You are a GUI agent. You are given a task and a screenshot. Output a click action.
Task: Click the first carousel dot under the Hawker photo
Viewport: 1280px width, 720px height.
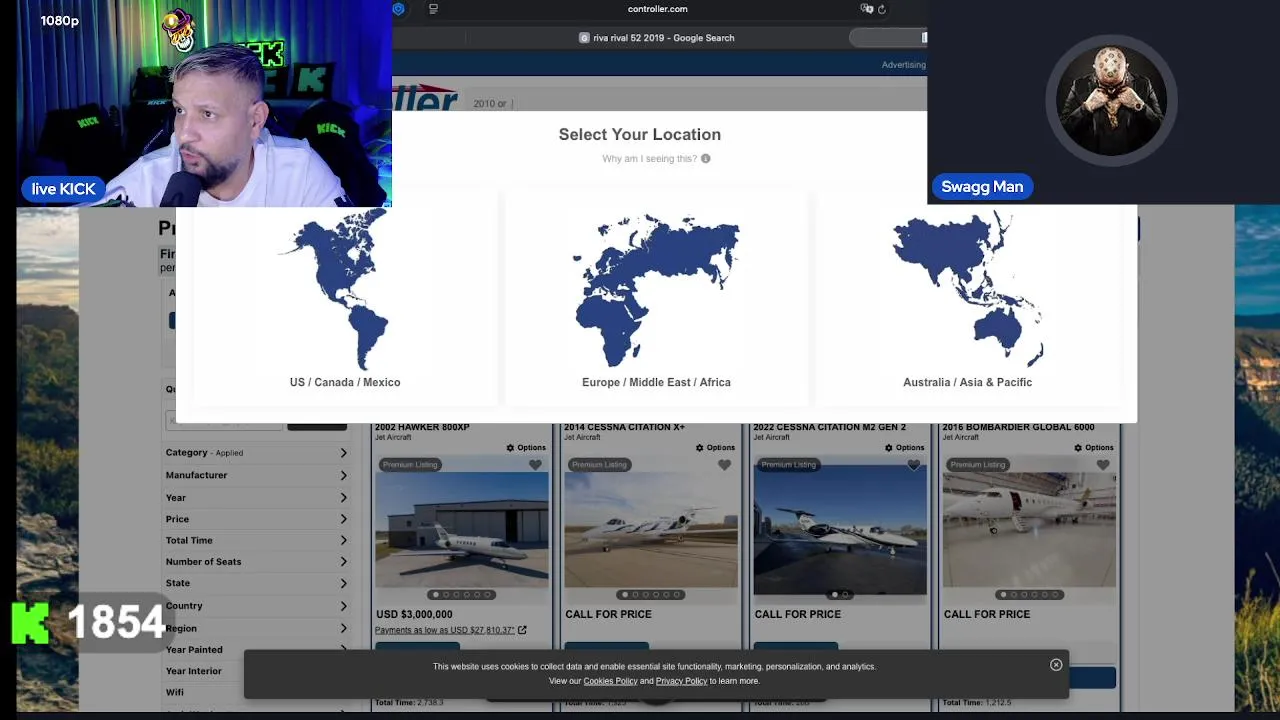click(435, 595)
